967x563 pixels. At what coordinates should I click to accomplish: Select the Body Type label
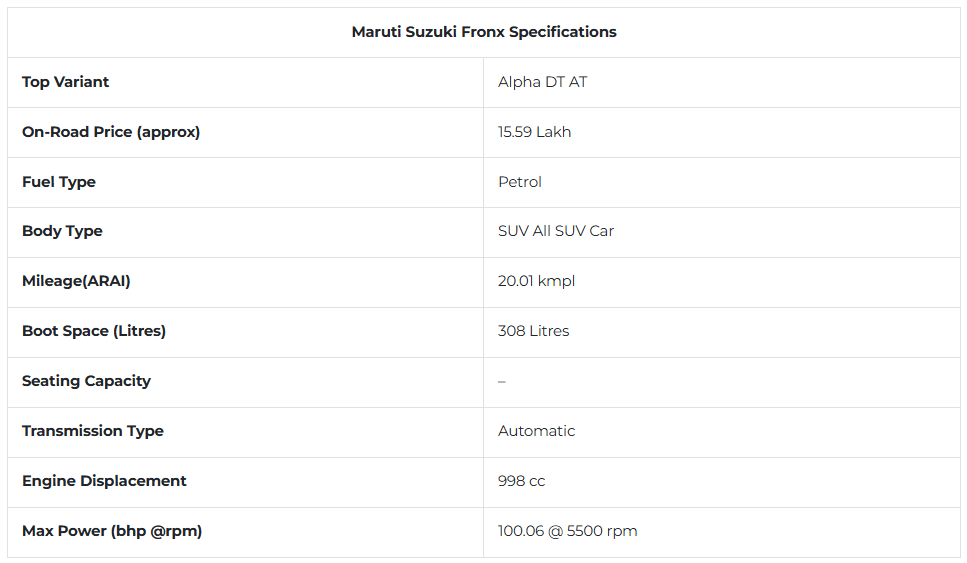62,231
